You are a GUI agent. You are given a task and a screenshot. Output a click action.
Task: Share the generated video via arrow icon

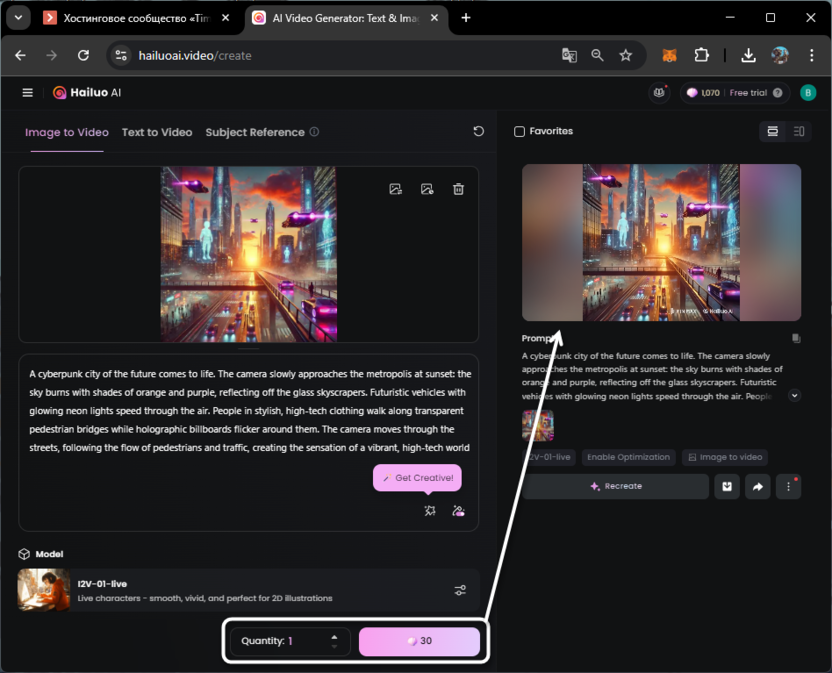(x=757, y=487)
